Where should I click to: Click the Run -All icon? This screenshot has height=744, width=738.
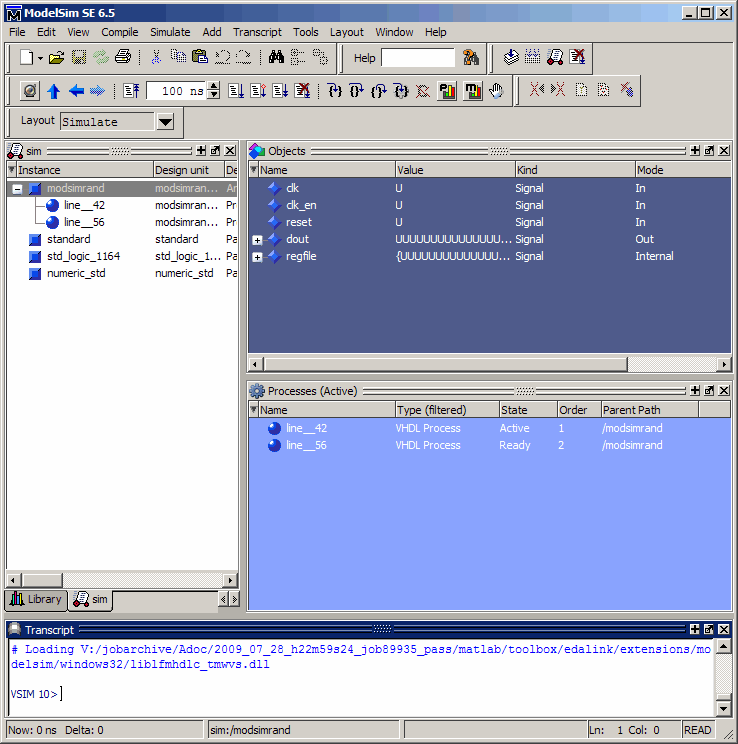pos(280,91)
